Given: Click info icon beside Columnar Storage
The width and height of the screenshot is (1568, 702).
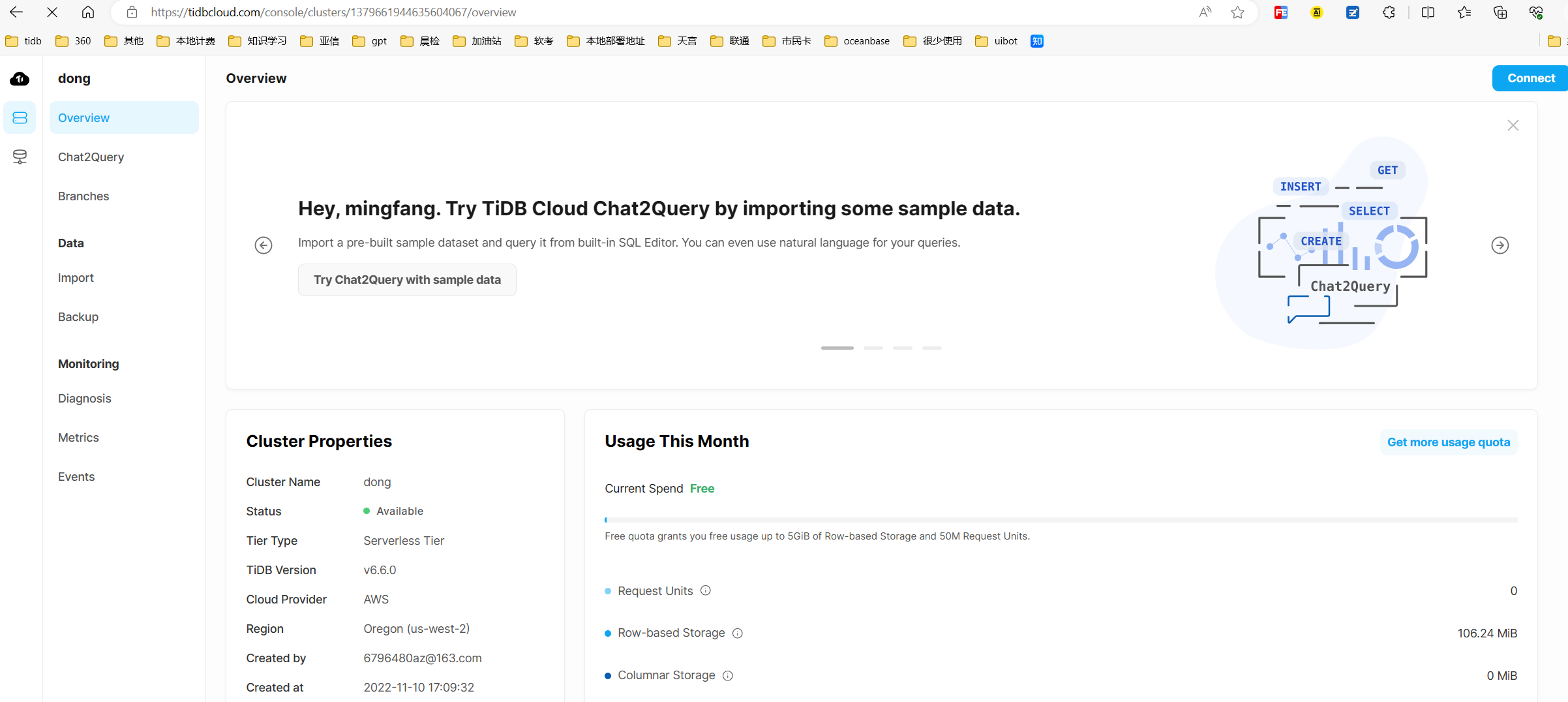Looking at the screenshot, I should click(727, 675).
